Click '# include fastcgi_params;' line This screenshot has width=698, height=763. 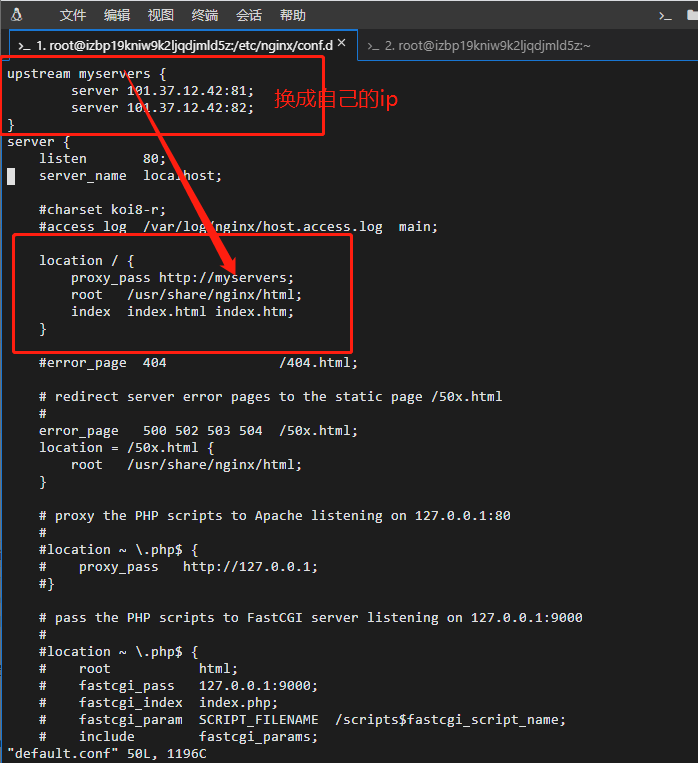178,737
